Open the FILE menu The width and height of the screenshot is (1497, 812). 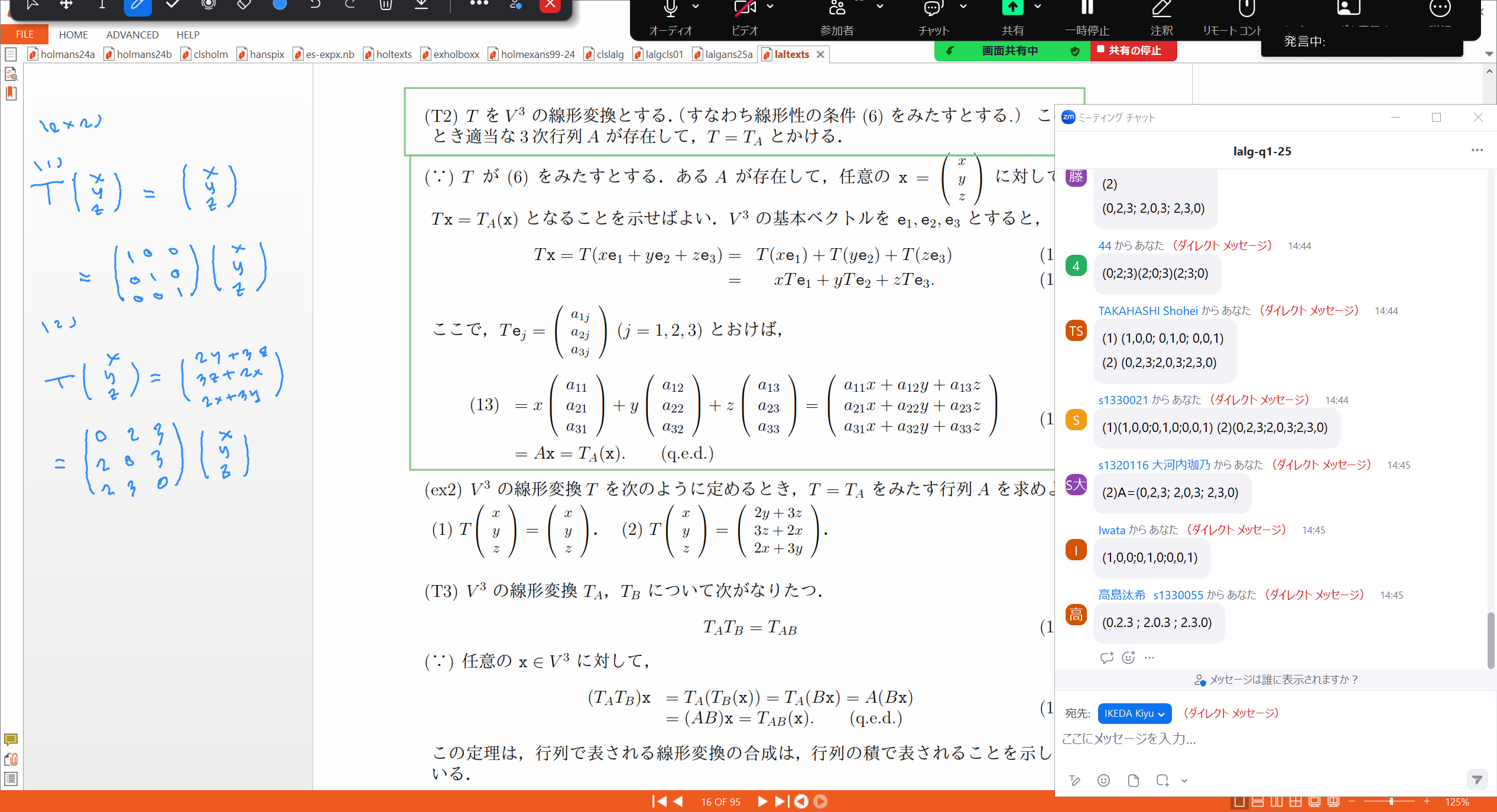pyautogui.click(x=24, y=34)
